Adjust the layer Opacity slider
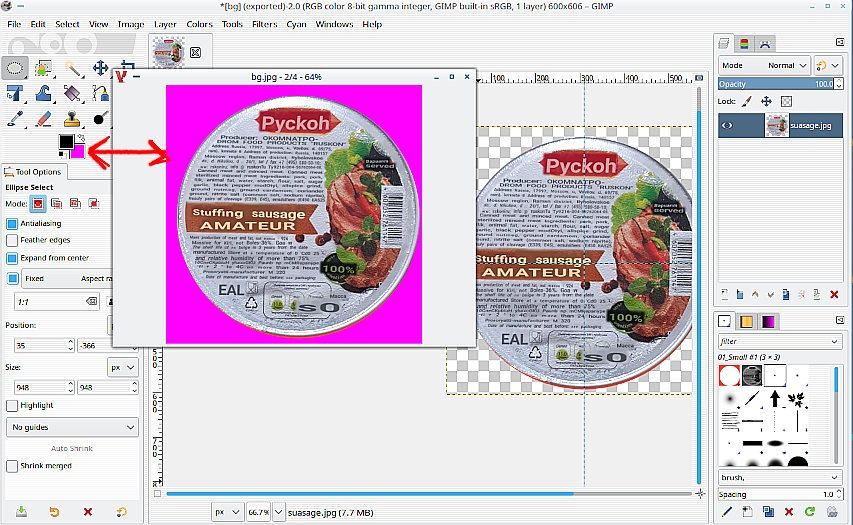 [776, 84]
